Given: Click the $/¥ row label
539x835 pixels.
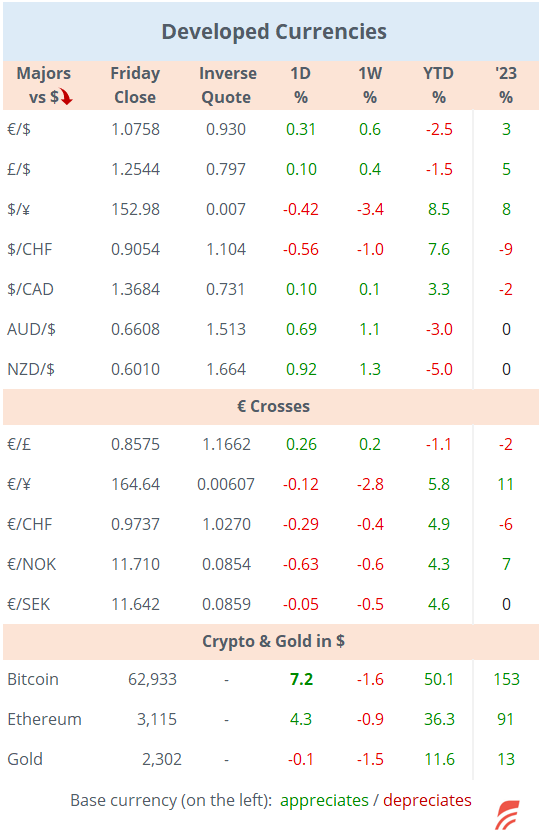Looking at the screenshot, I should click(19, 209).
